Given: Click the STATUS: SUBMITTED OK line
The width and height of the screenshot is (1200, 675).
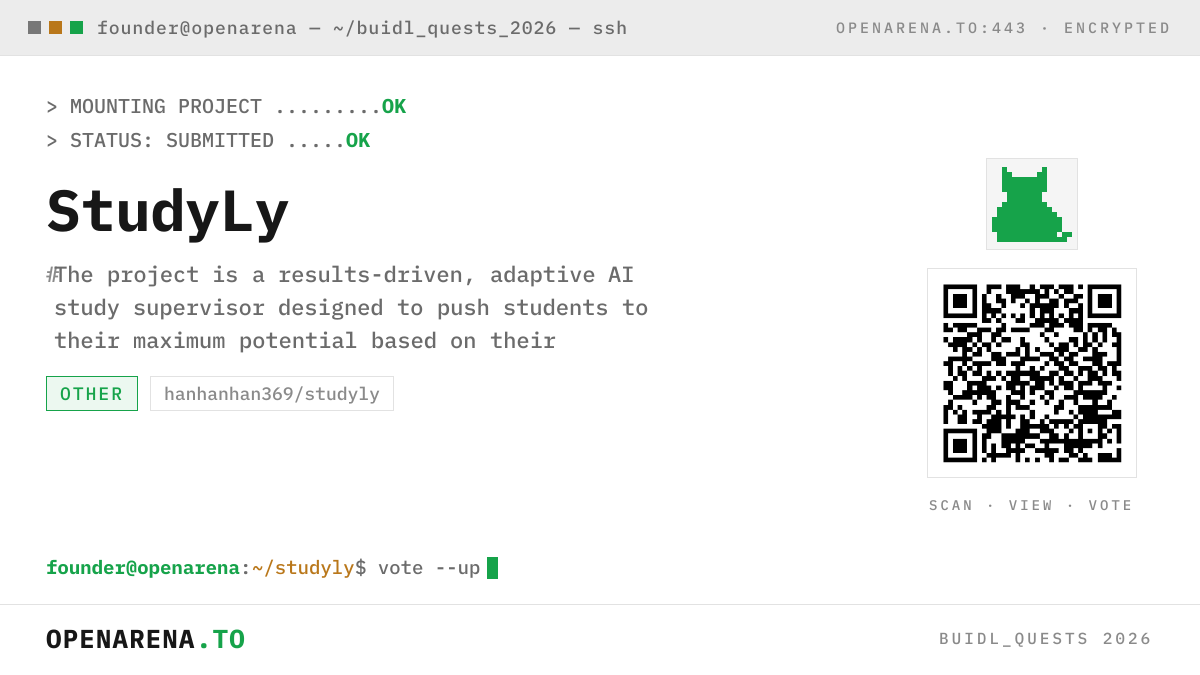Looking at the screenshot, I should [x=208, y=141].
